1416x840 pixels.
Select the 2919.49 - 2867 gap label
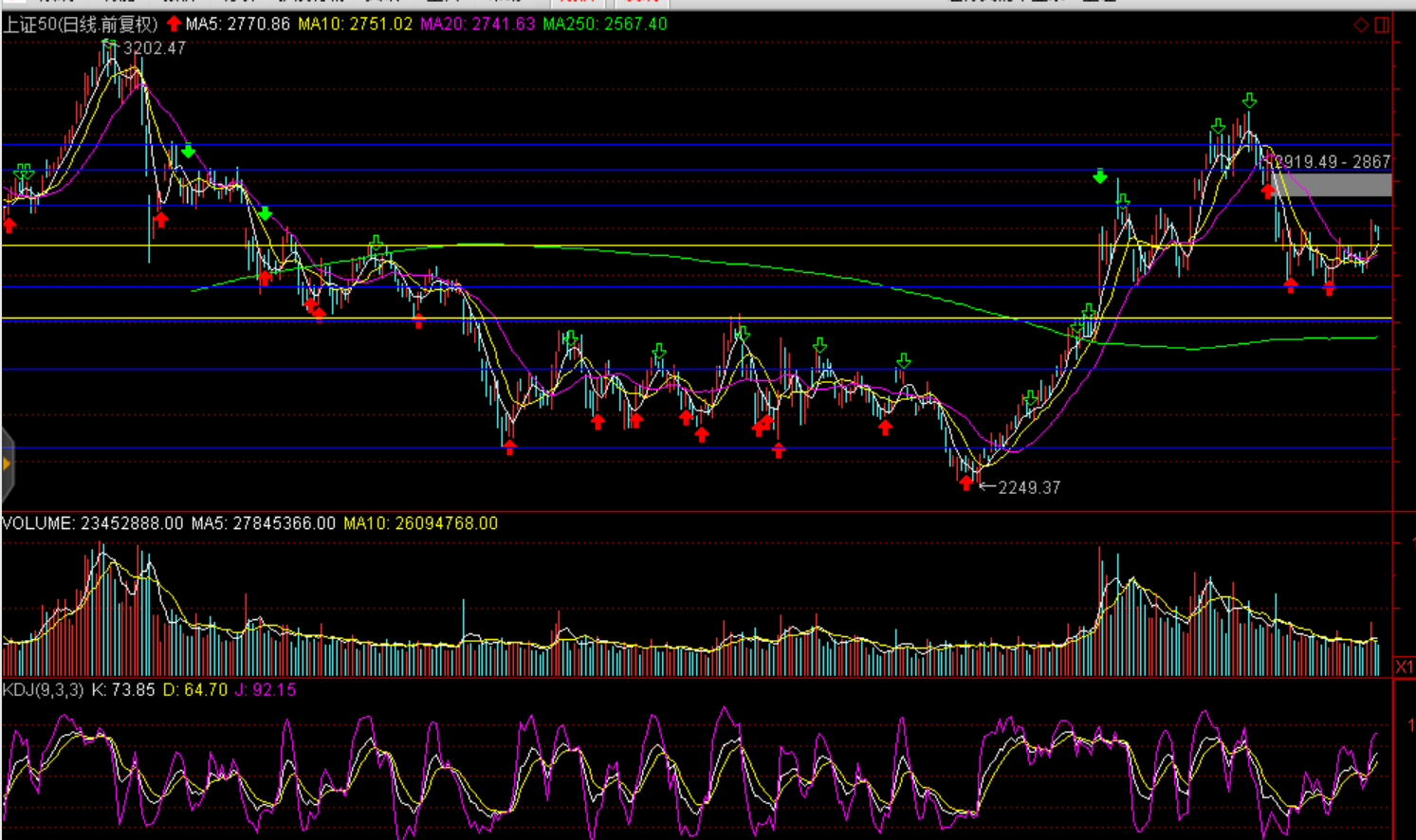(x=1333, y=162)
